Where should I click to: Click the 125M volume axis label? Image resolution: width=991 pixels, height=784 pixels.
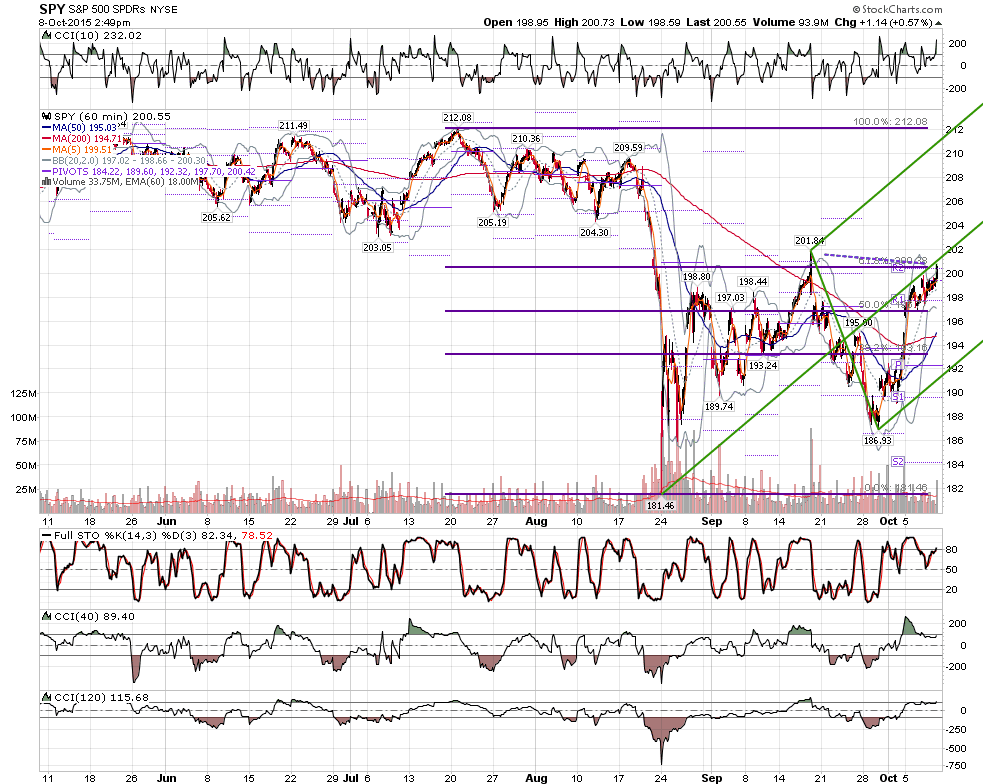point(23,394)
